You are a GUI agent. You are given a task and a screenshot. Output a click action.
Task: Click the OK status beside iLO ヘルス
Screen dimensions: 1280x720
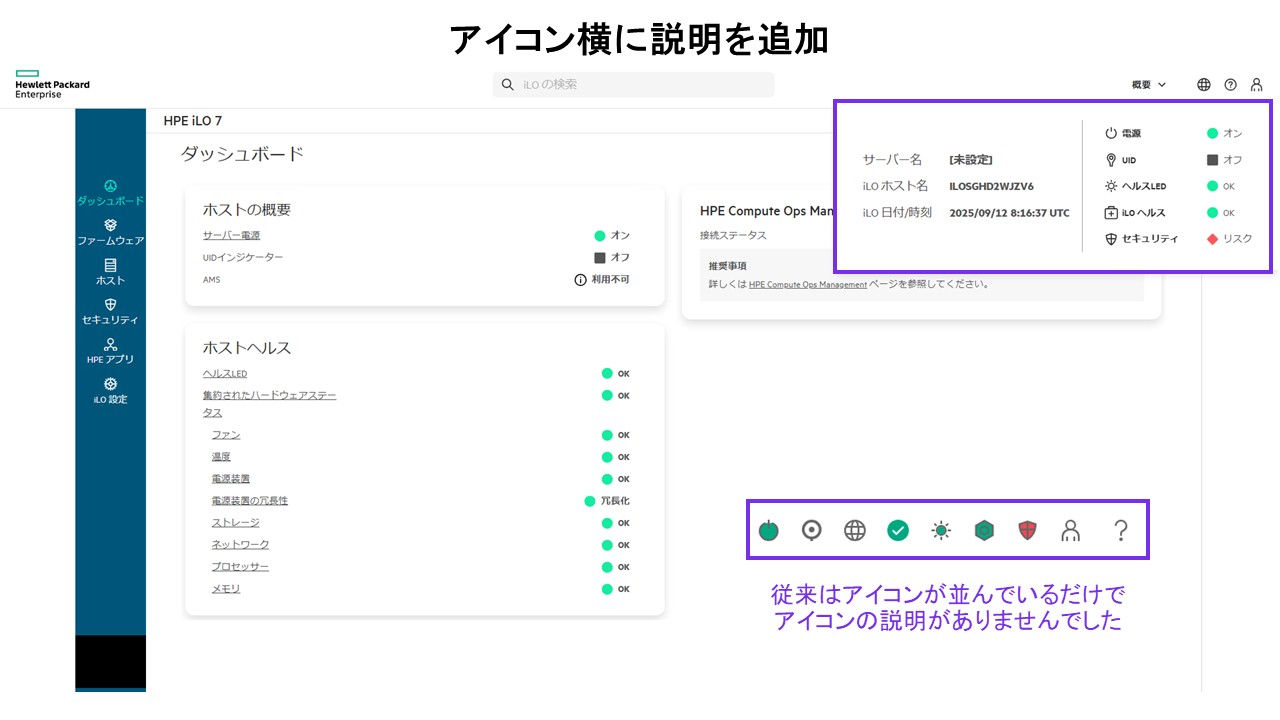tap(1221, 213)
